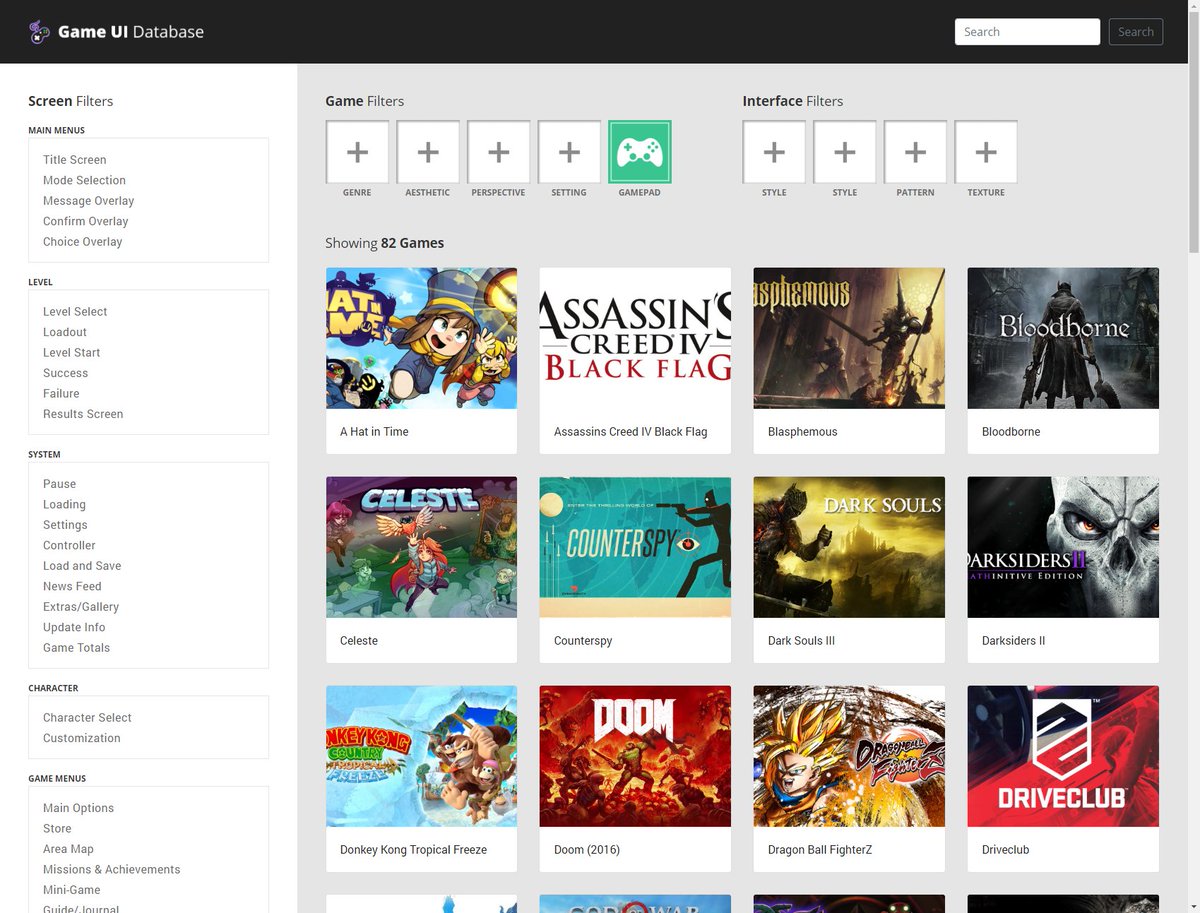1200x913 pixels.
Task: Click the Search button in header
Action: [1136, 32]
